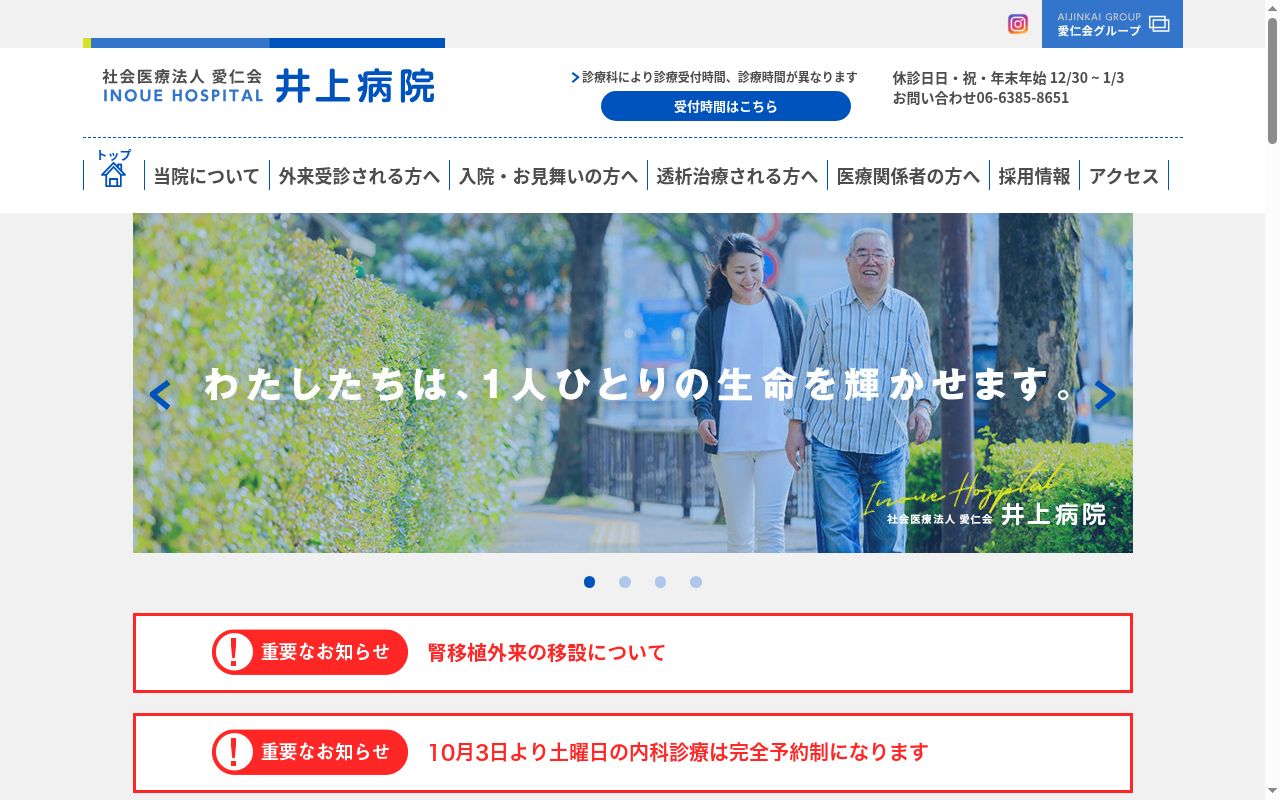1280x800 pixels.
Task: Show the previous slide with the left arrow
Action: point(160,396)
